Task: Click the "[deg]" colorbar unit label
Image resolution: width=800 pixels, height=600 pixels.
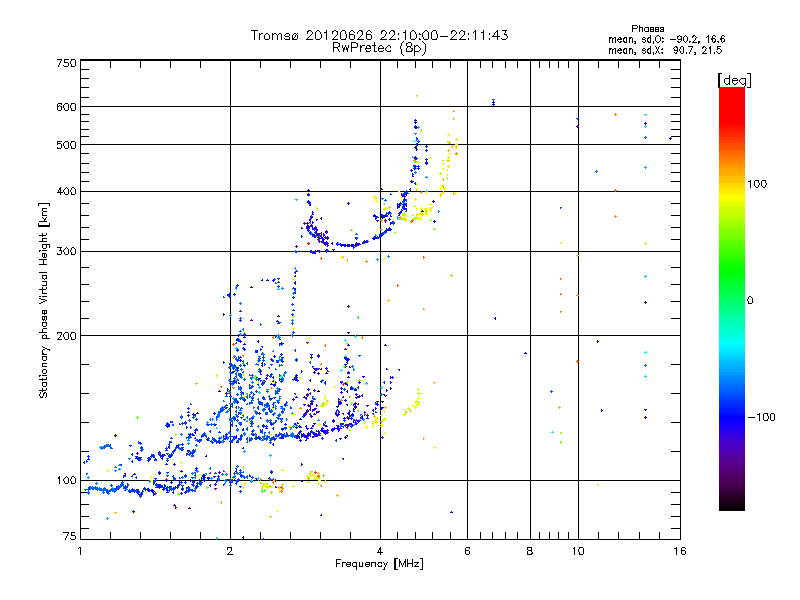Action: pyautogui.click(x=734, y=80)
